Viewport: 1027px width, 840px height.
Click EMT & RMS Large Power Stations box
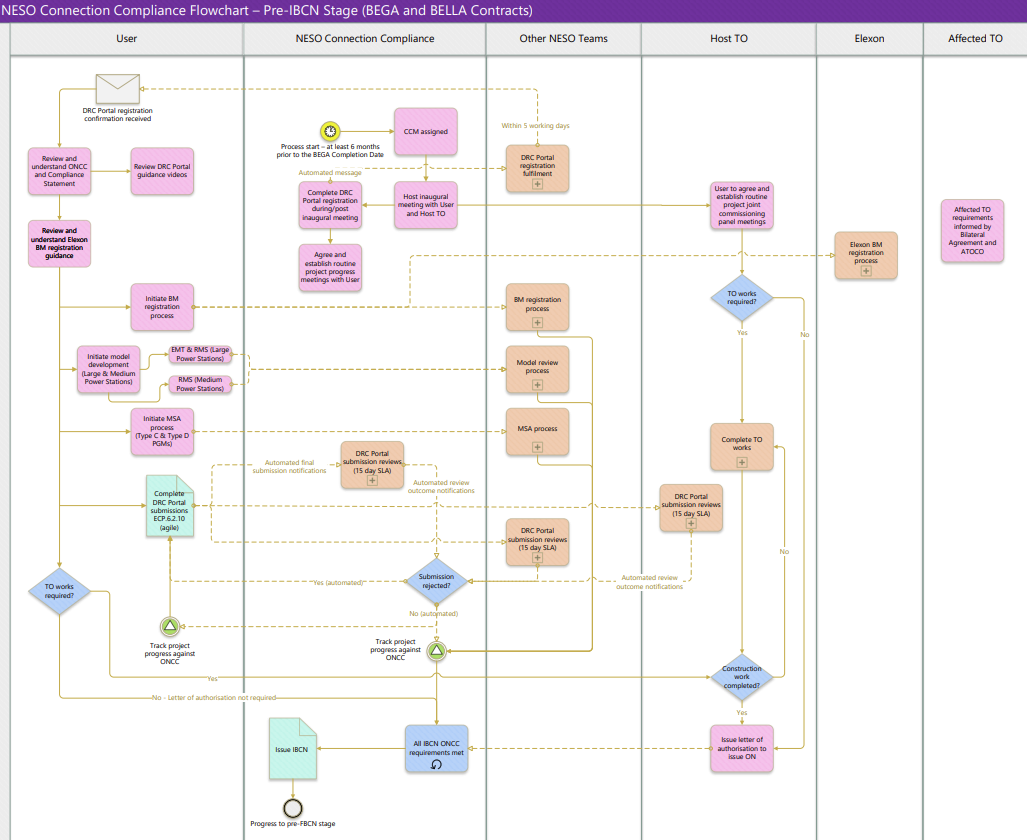[200, 354]
